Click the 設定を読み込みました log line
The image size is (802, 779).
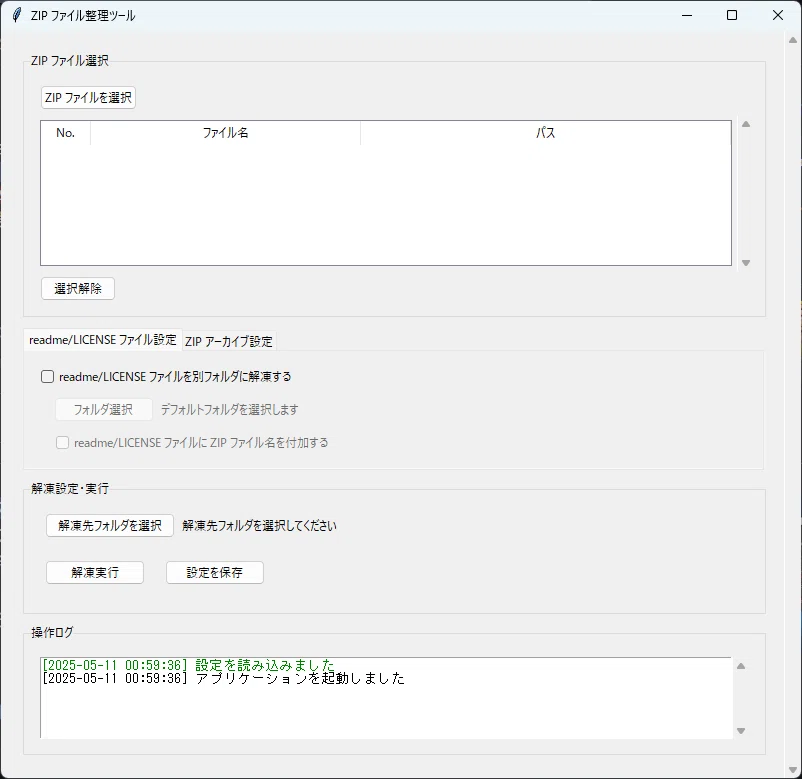(188, 665)
